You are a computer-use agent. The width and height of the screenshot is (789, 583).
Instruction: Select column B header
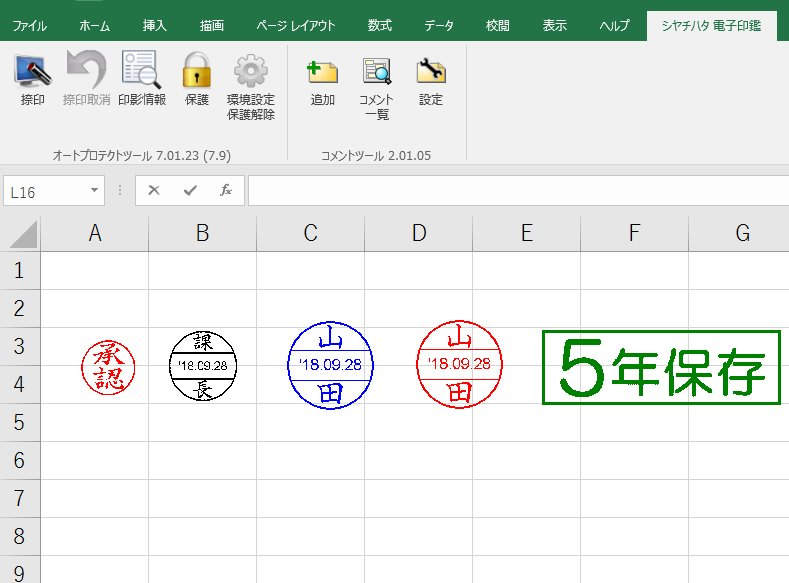(x=203, y=233)
